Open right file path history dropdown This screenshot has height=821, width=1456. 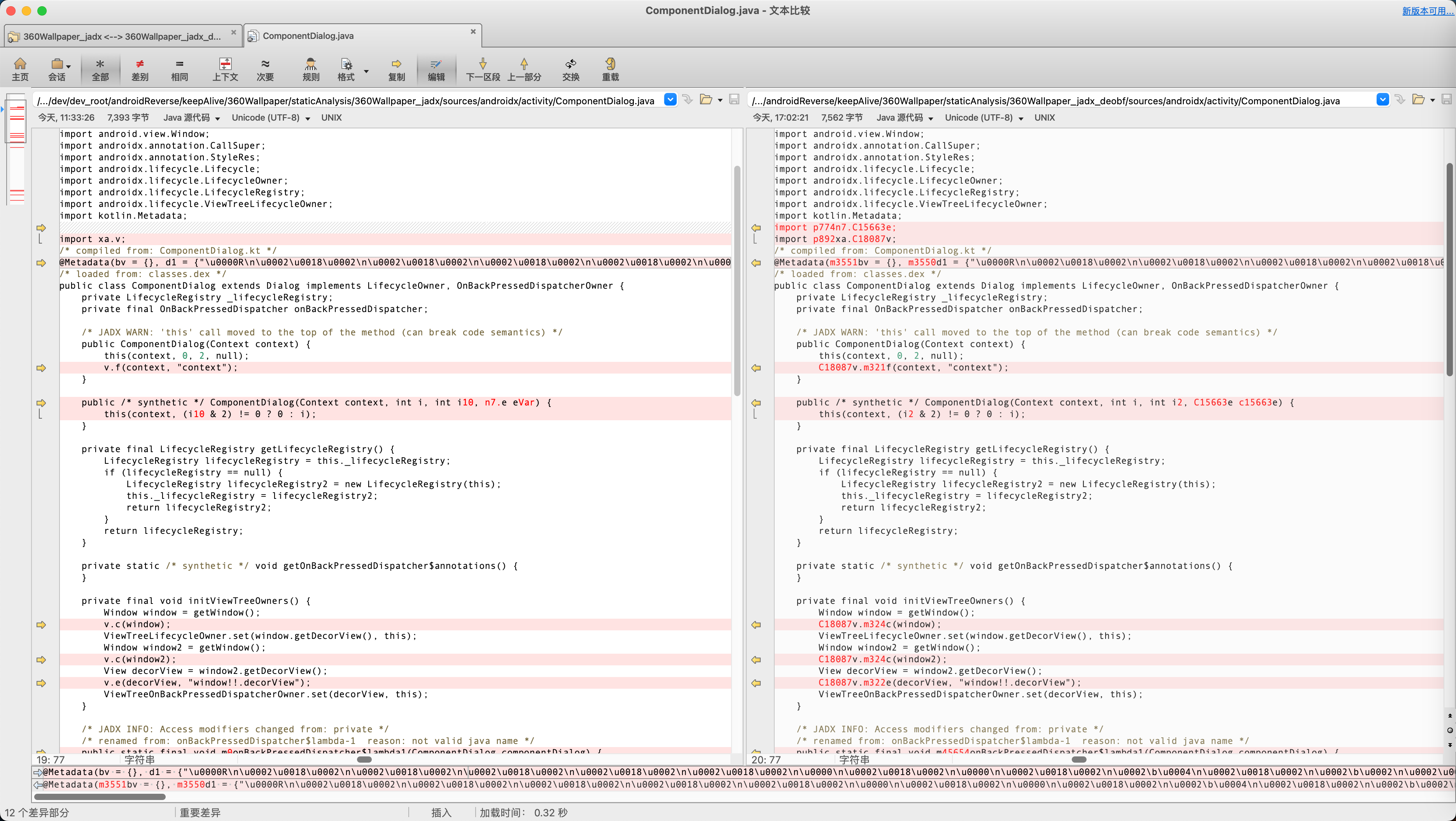1382,100
